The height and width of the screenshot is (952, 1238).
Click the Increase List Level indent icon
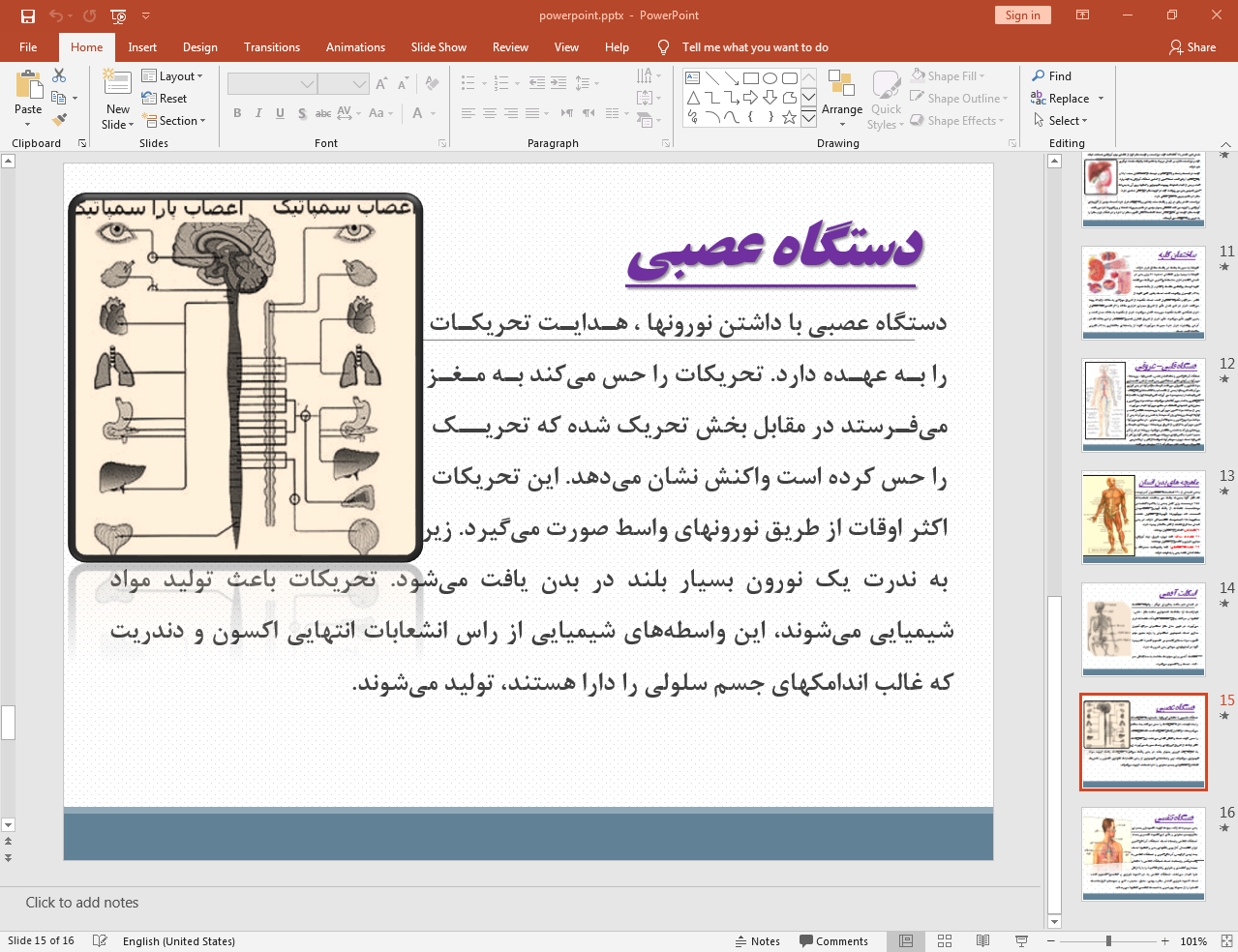559,83
